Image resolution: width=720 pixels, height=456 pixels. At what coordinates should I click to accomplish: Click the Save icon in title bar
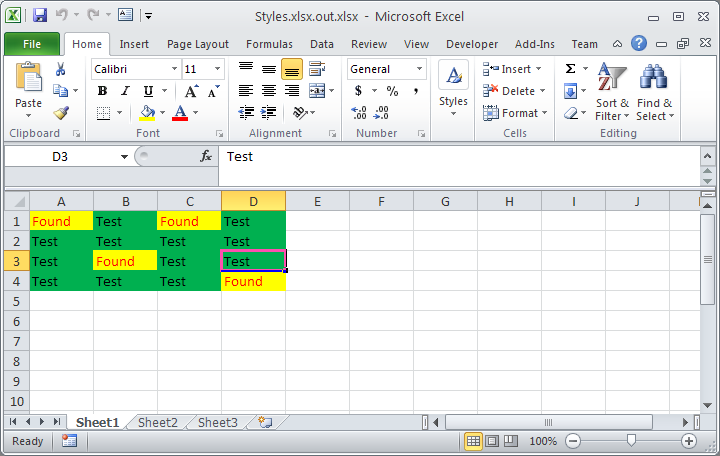click(x=39, y=15)
